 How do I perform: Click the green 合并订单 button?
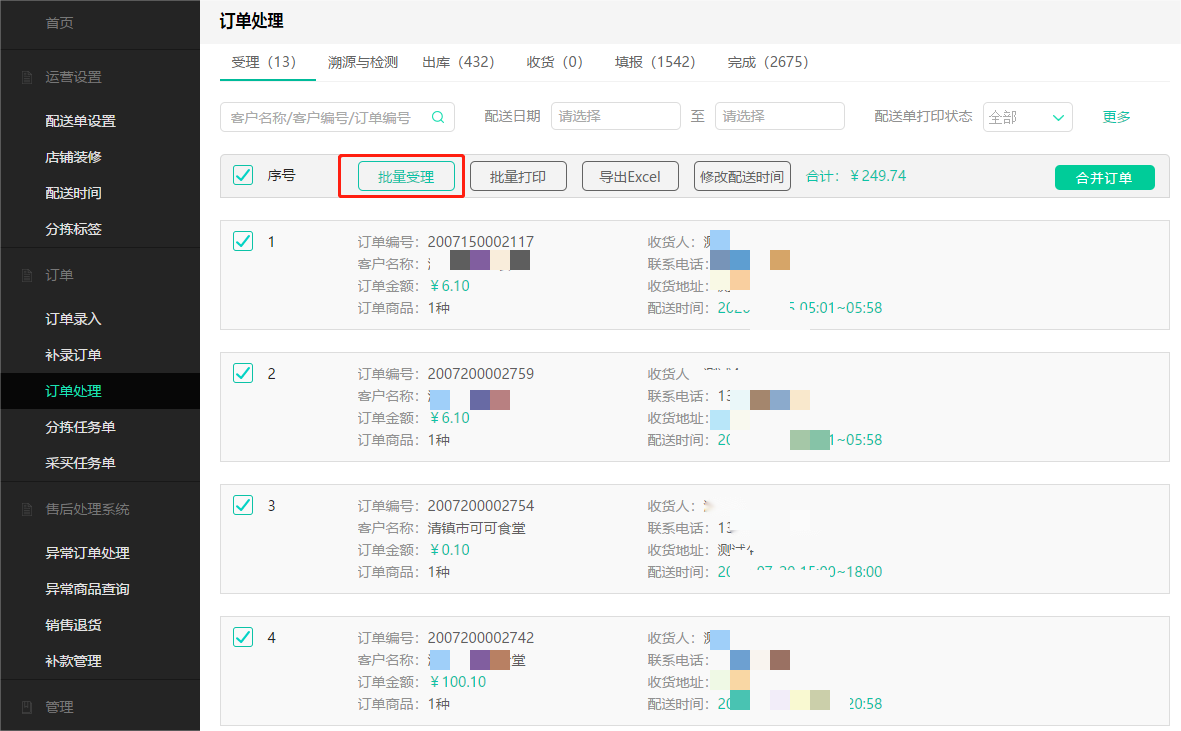pos(1104,178)
